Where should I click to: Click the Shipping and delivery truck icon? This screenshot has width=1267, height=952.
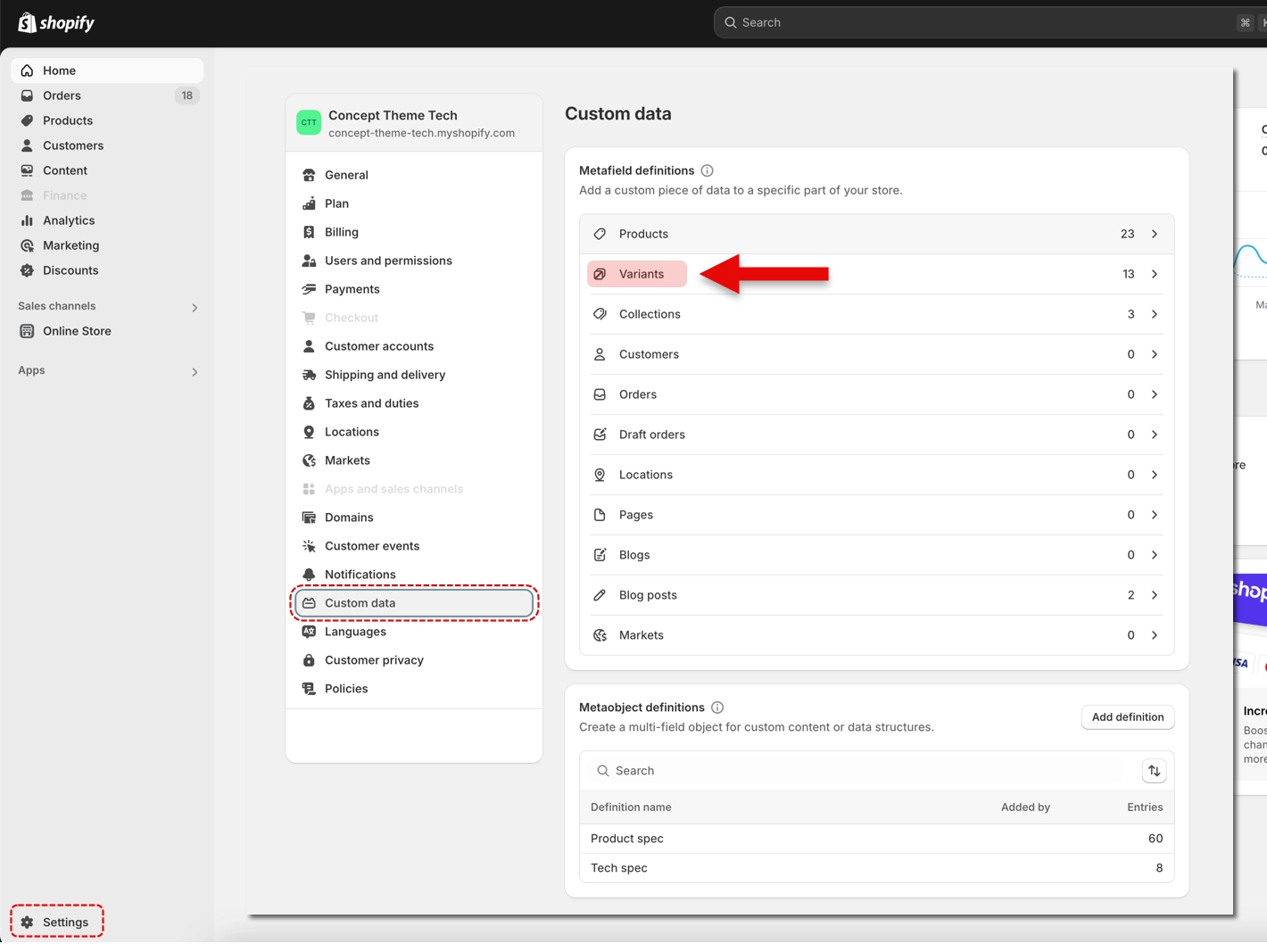(309, 375)
